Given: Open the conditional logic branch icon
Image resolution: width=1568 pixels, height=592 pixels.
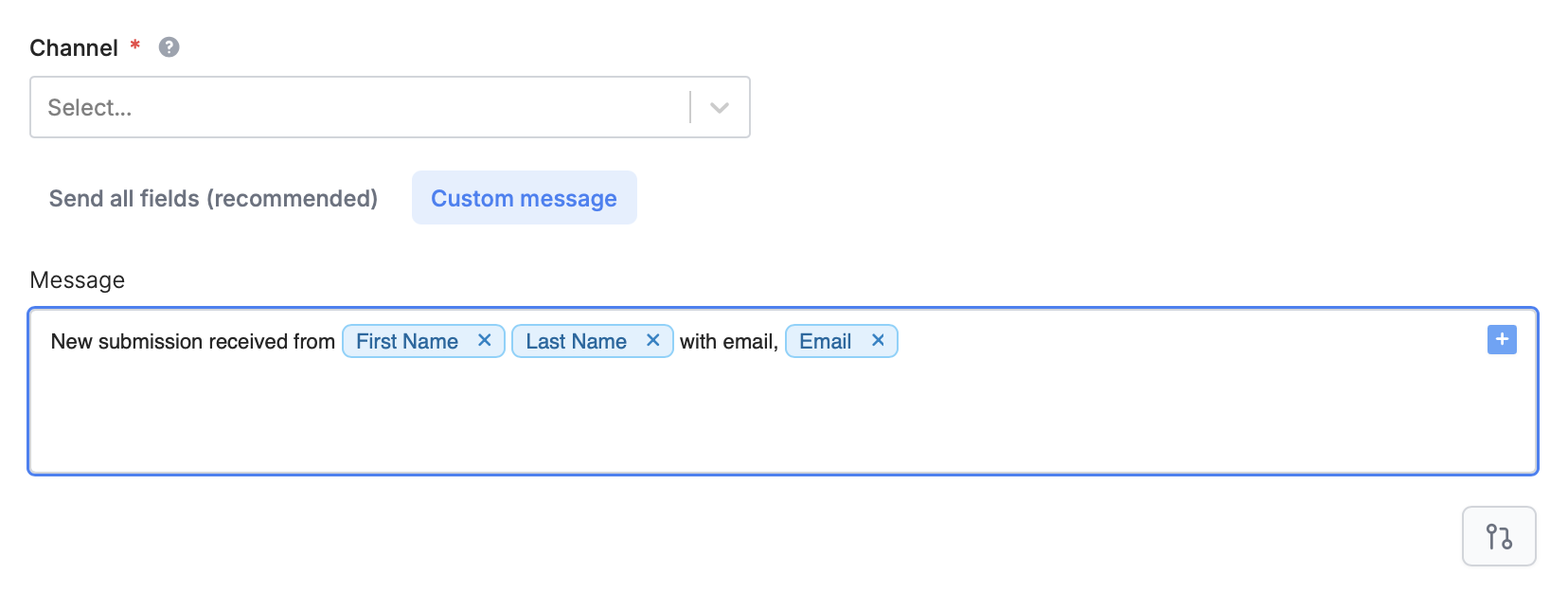Looking at the screenshot, I should point(1499,535).
